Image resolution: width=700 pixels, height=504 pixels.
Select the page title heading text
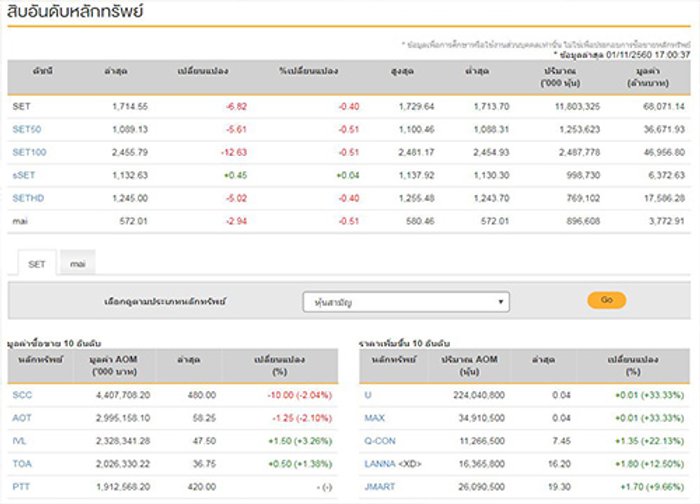[x=75, y=12]
